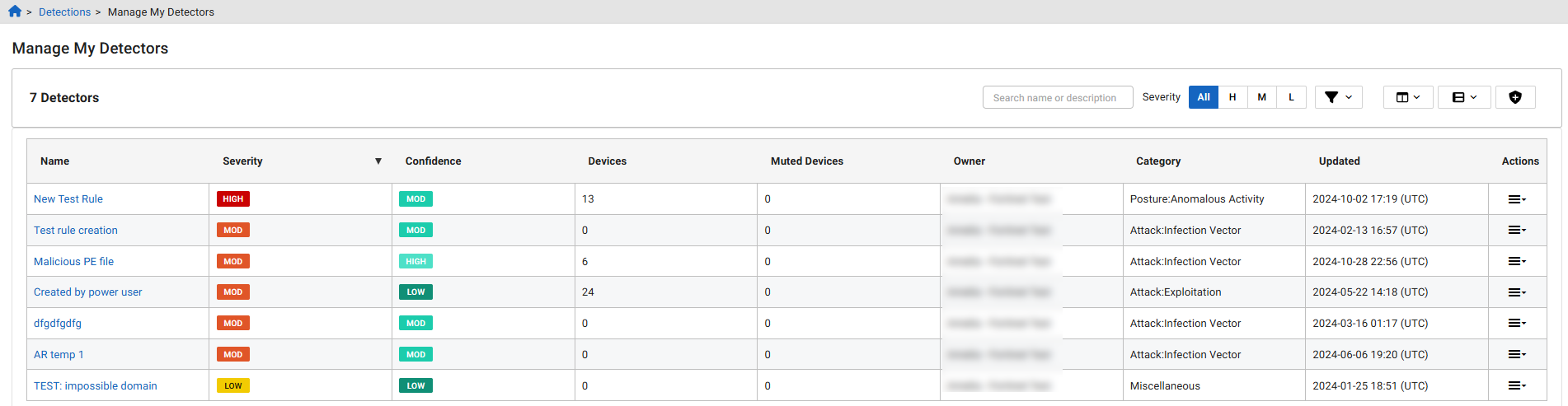Open the funnel filter dropdown
The width and height of the screenshot is (1568, 406).
[x=1338, y=97]
